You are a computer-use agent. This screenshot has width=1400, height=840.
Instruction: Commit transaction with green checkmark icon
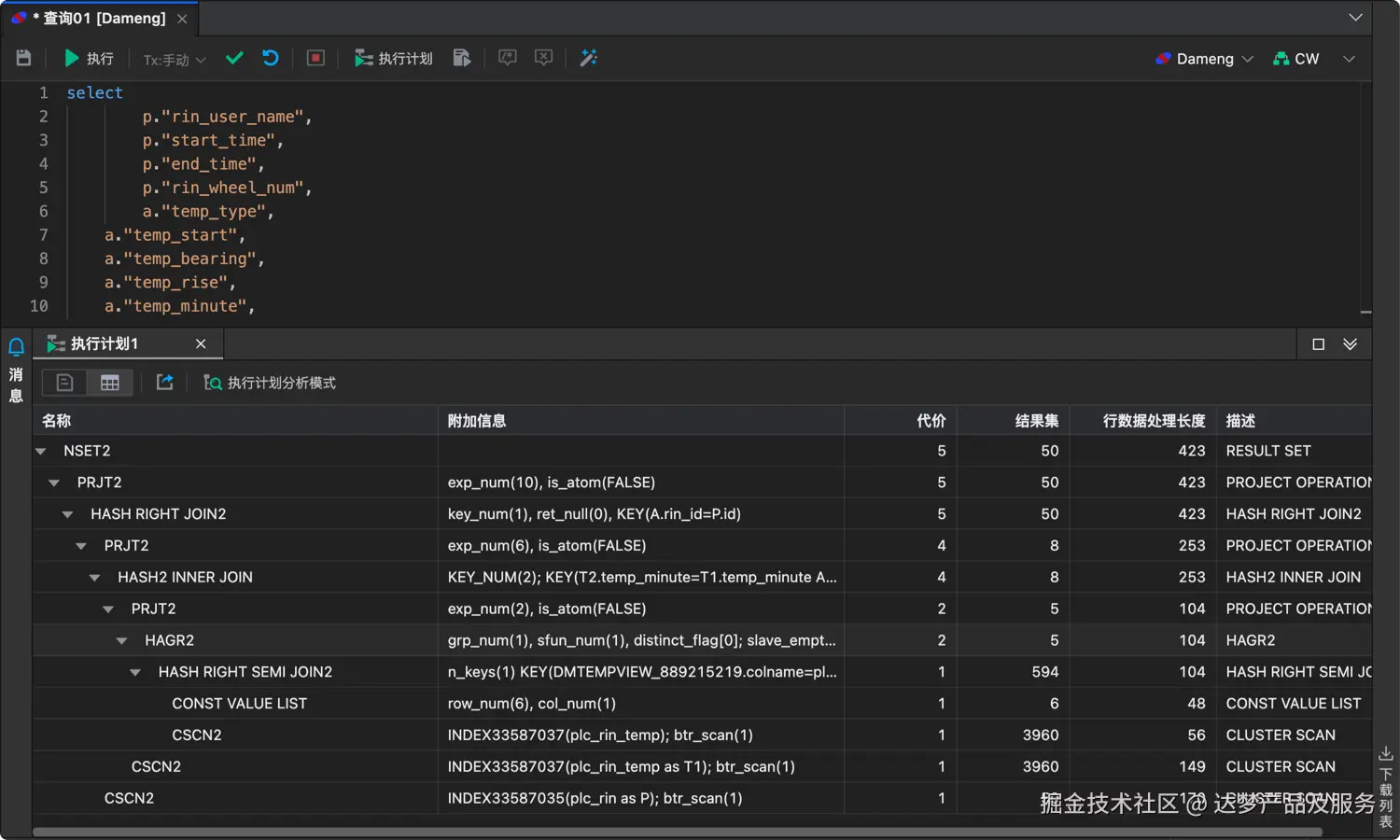(x=234, y=58)
